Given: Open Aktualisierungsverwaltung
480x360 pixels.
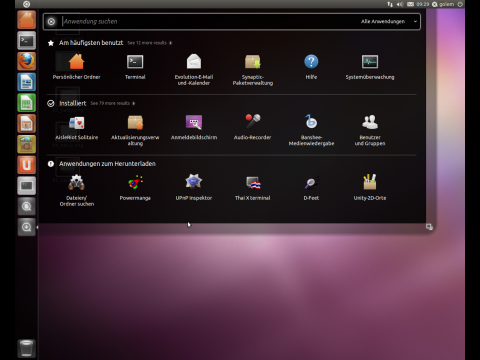Looking at the screenshot, I should point(135,130).
